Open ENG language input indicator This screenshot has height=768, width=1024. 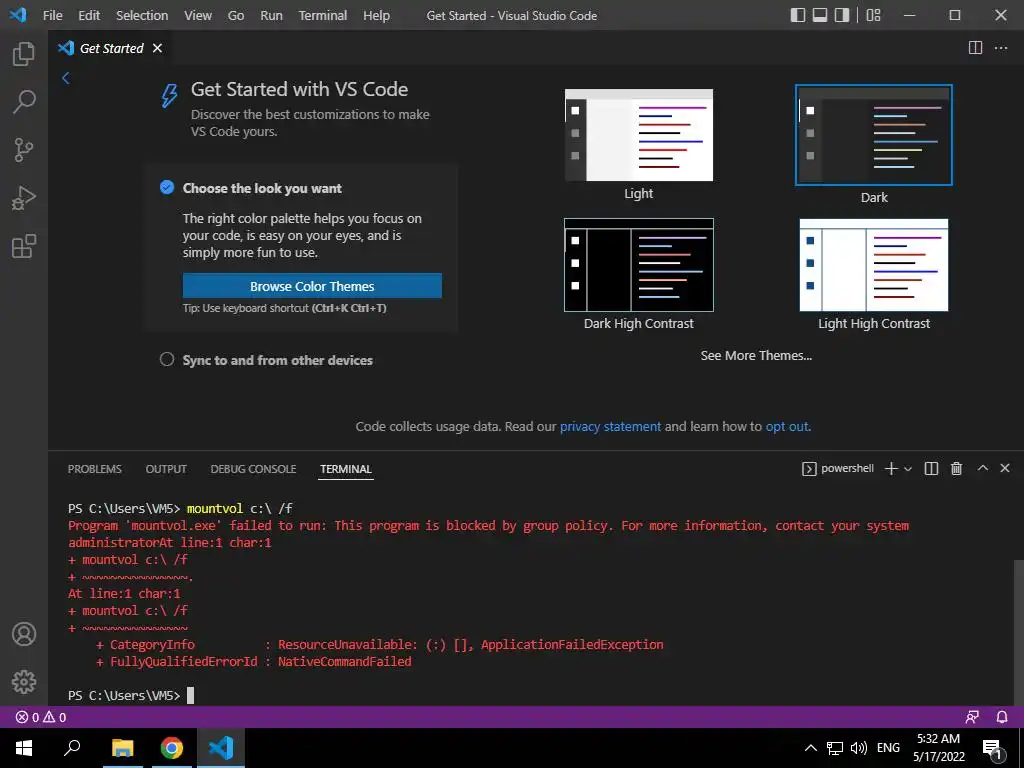click(x=888, y=748)
